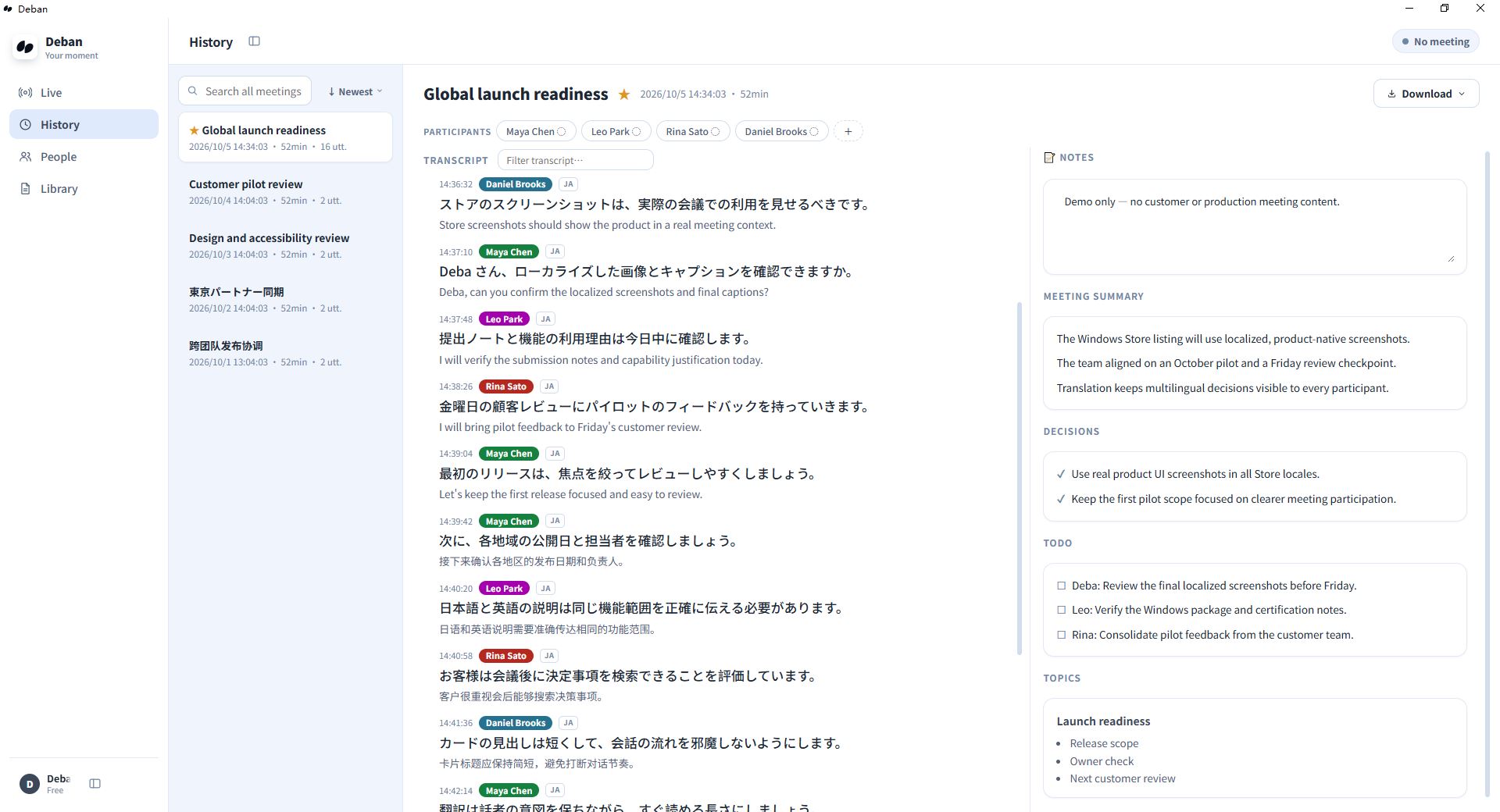The height and width of the screenshot is (812, 1500).
Task: Click the JA language tag at 14:36:32
Action: point(568,184)
